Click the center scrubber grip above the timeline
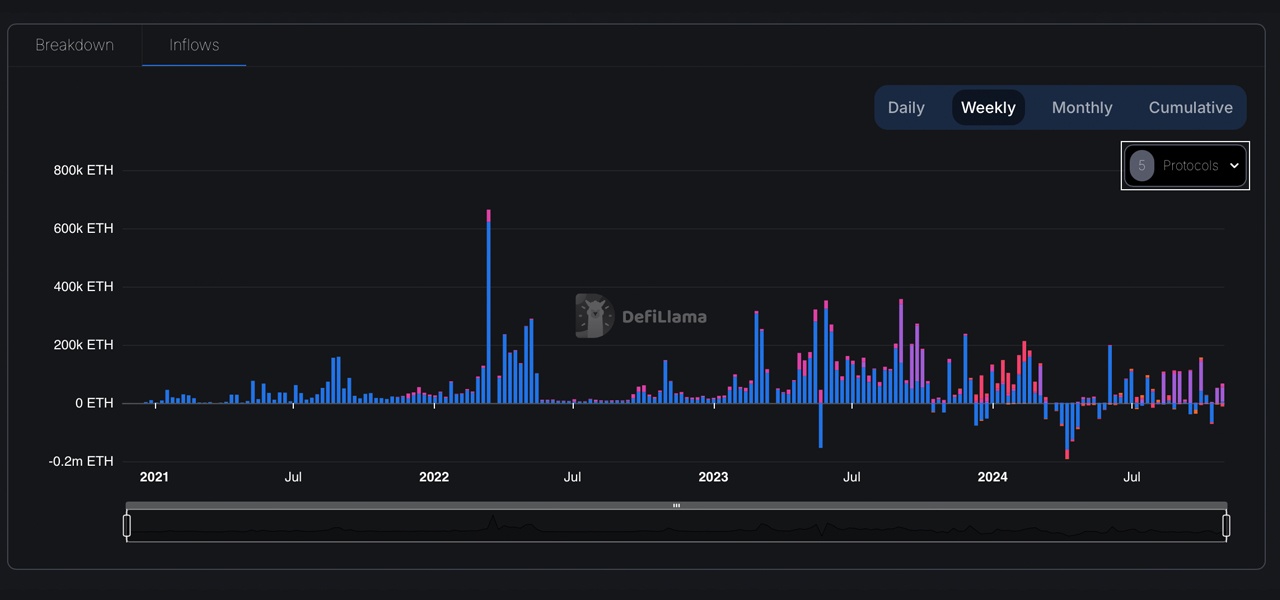This screenshot has height=600, width=1280. 676,506
